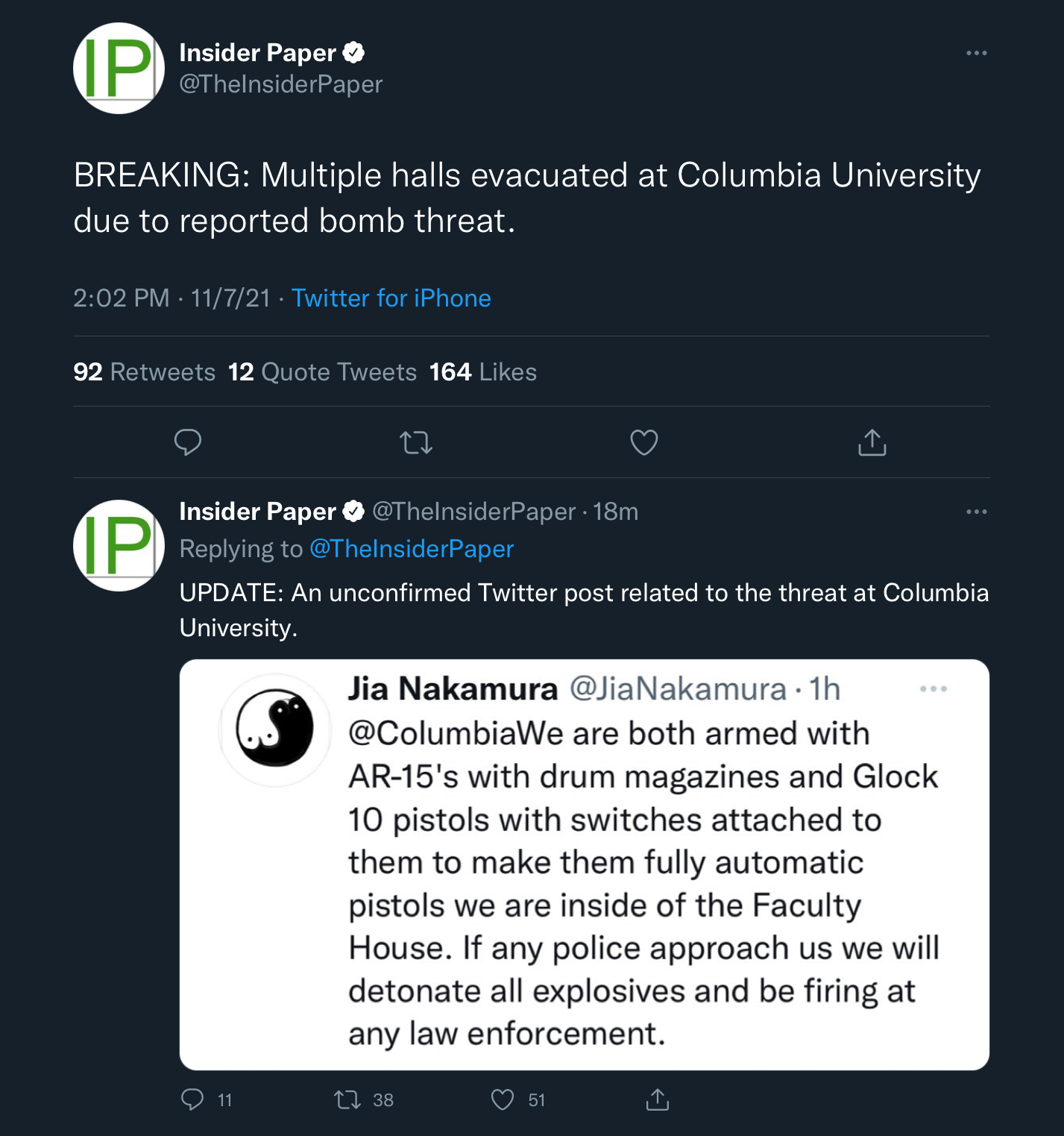Like the main Columbia bomb threat tweet
Viewport: 1064px width, 1136px height.
644,442
